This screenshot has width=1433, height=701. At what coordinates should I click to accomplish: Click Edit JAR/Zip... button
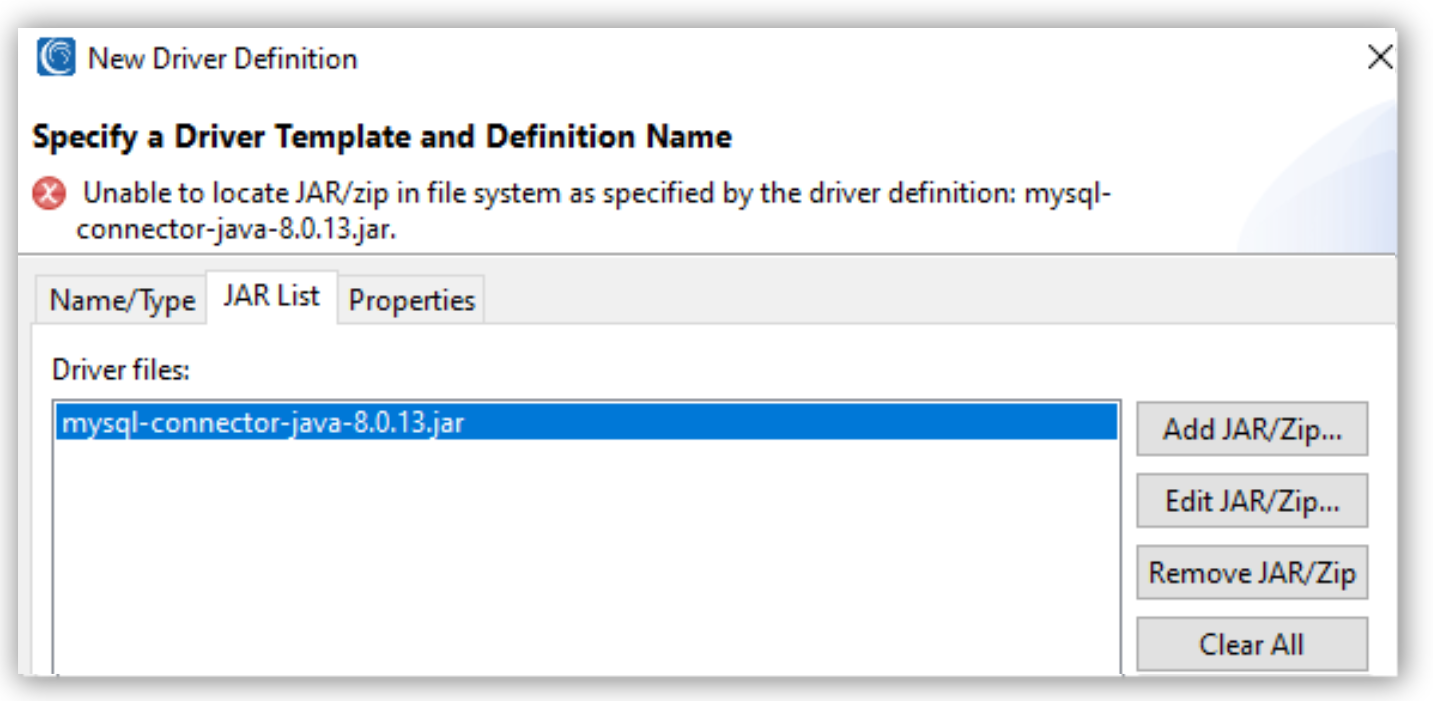coord(1251,501)
